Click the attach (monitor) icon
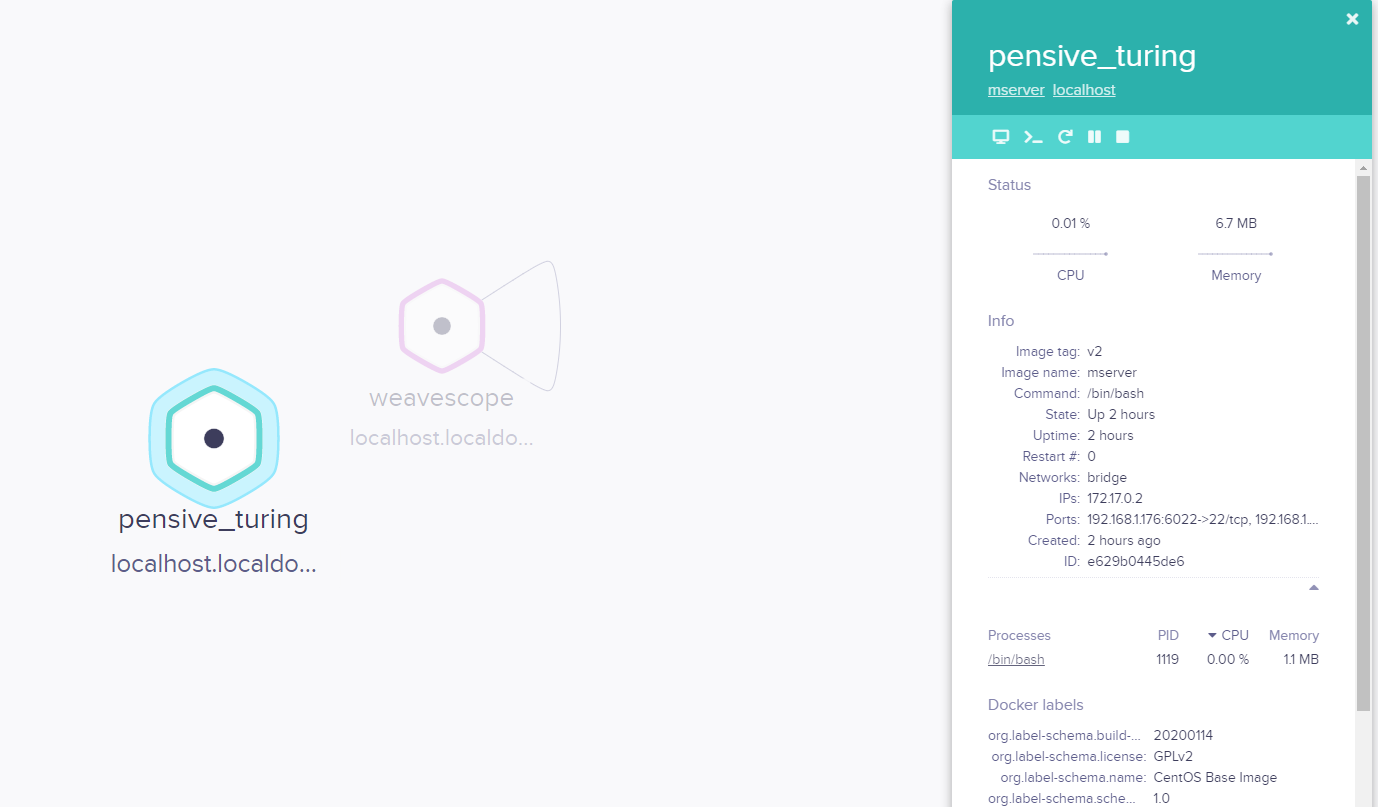Viewport: 1378px width, 807px height. coord(1000,137)
